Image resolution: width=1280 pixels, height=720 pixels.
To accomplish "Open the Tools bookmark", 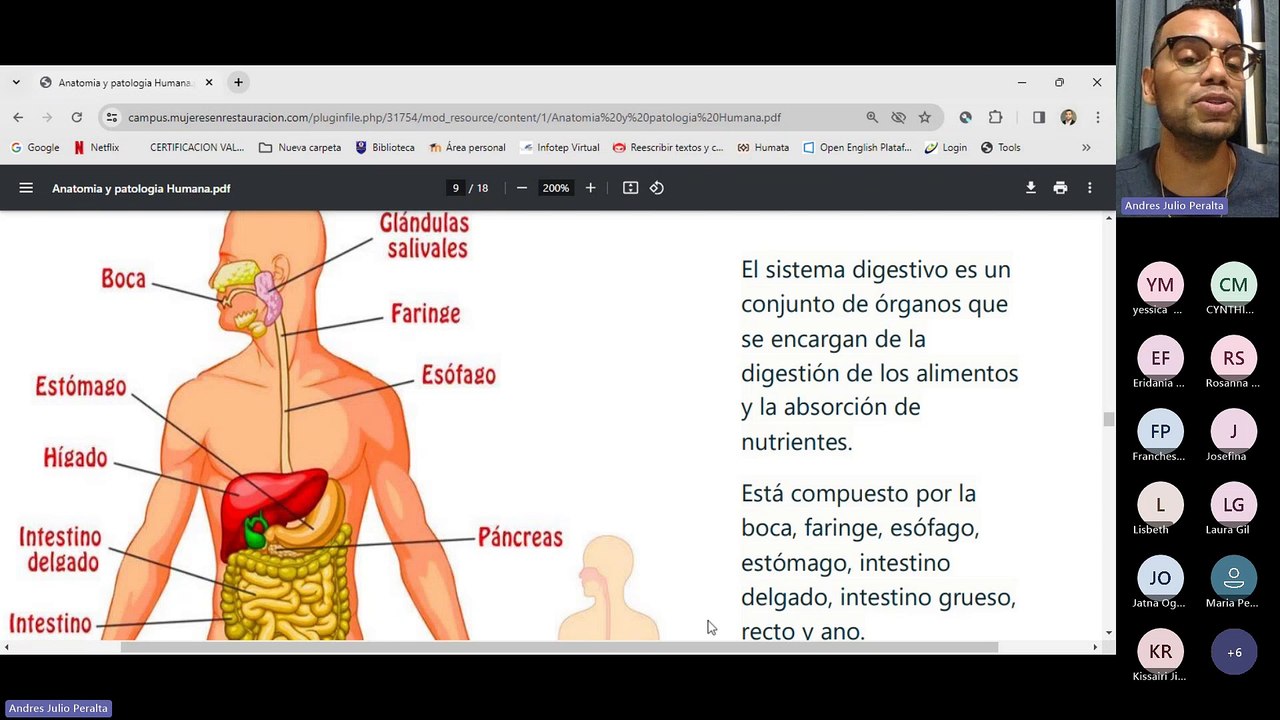I will [x=1001, y=147].
